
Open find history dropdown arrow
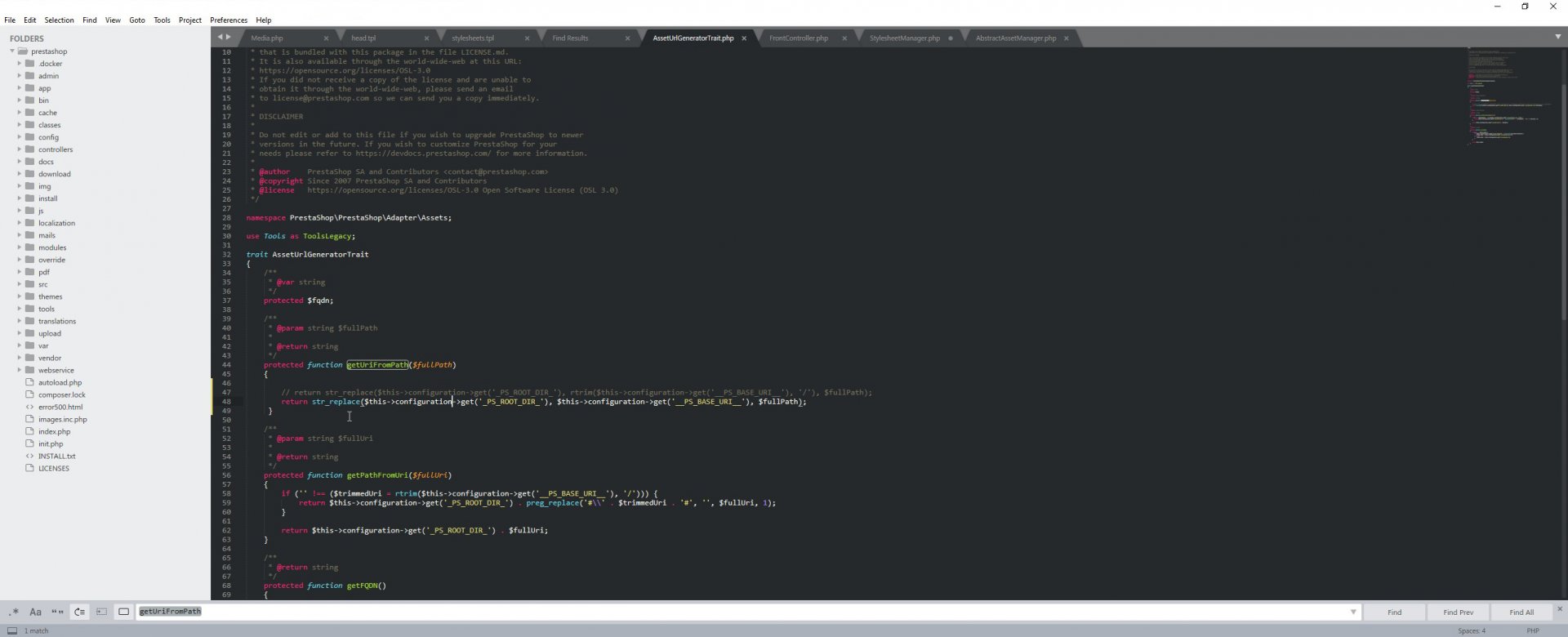pyautogui.click(x=1353, y=612)
